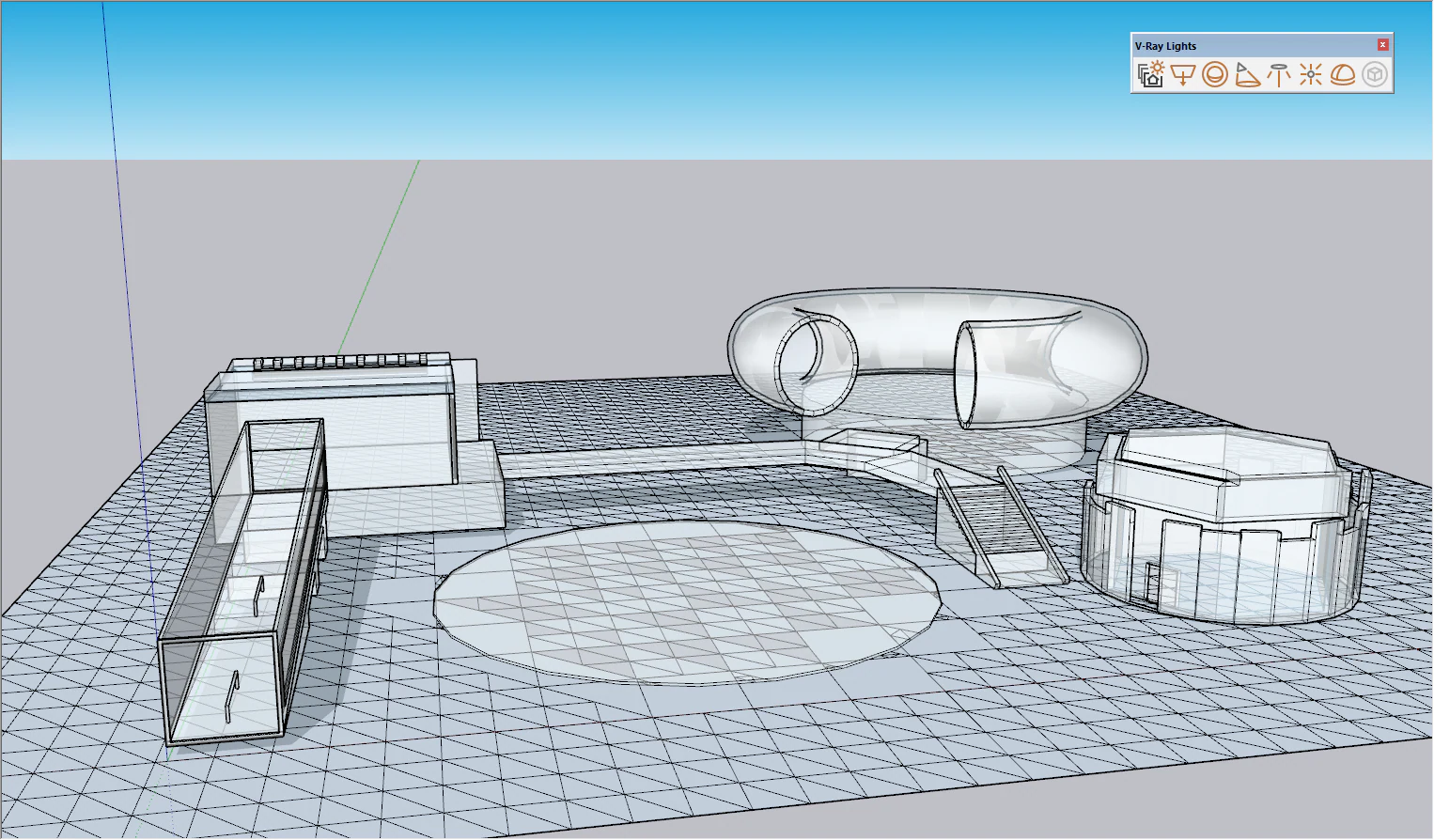Select the Rectangle Light tool
1434x840 pixels.
(1183, 75)
